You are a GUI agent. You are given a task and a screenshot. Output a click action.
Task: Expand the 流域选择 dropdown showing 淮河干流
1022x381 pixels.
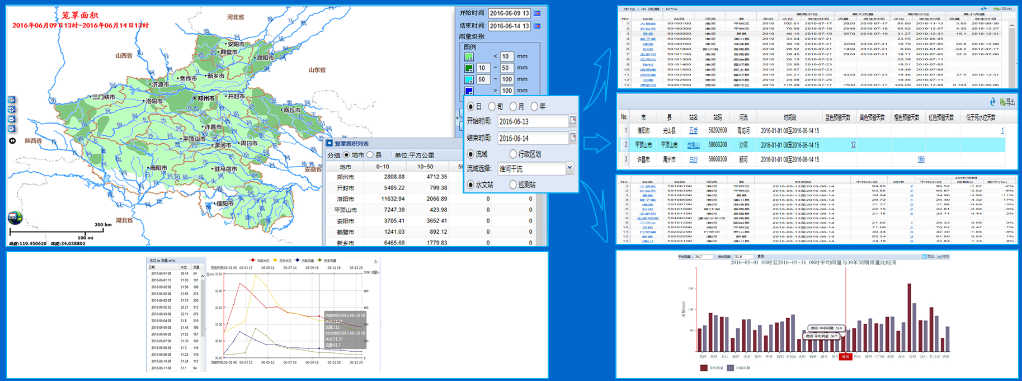(570, 168)
